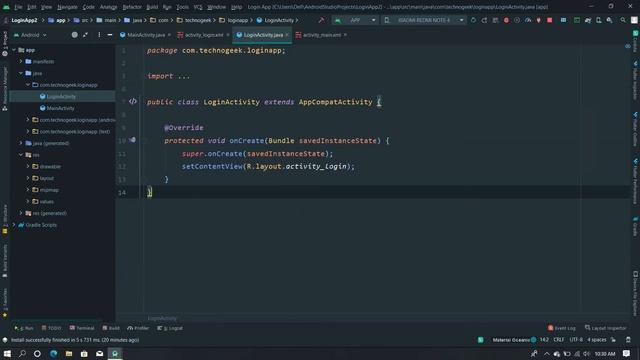Open the Windows notification center icon

coord(627,353)
